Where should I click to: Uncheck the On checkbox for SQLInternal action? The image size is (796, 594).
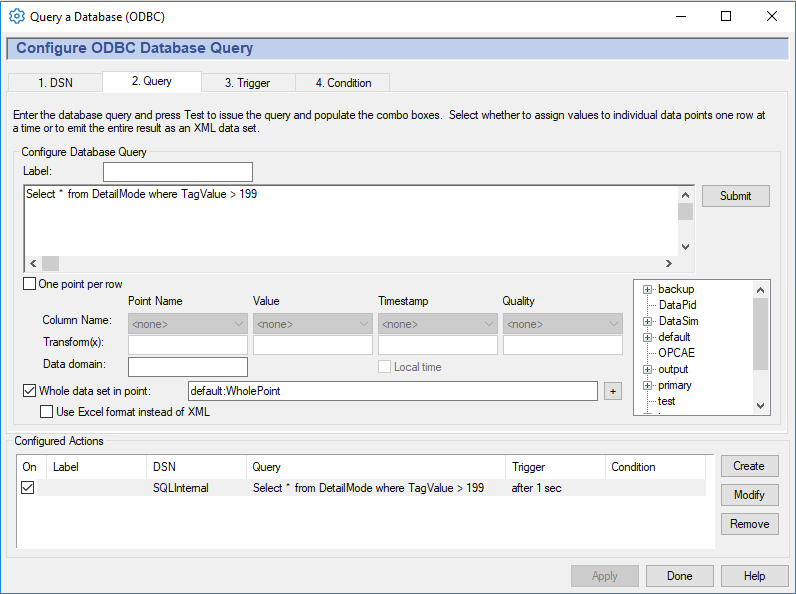click(x=27, y=488)
